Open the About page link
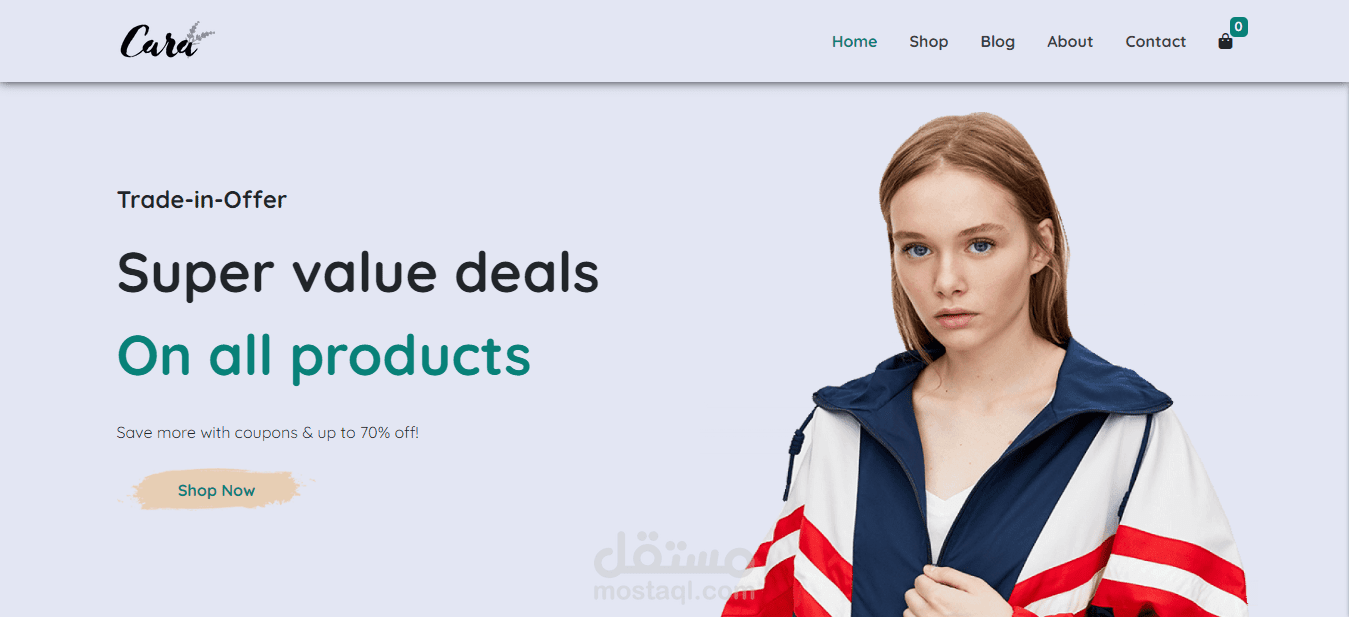1349x617 pixels. pos(1070,42)
